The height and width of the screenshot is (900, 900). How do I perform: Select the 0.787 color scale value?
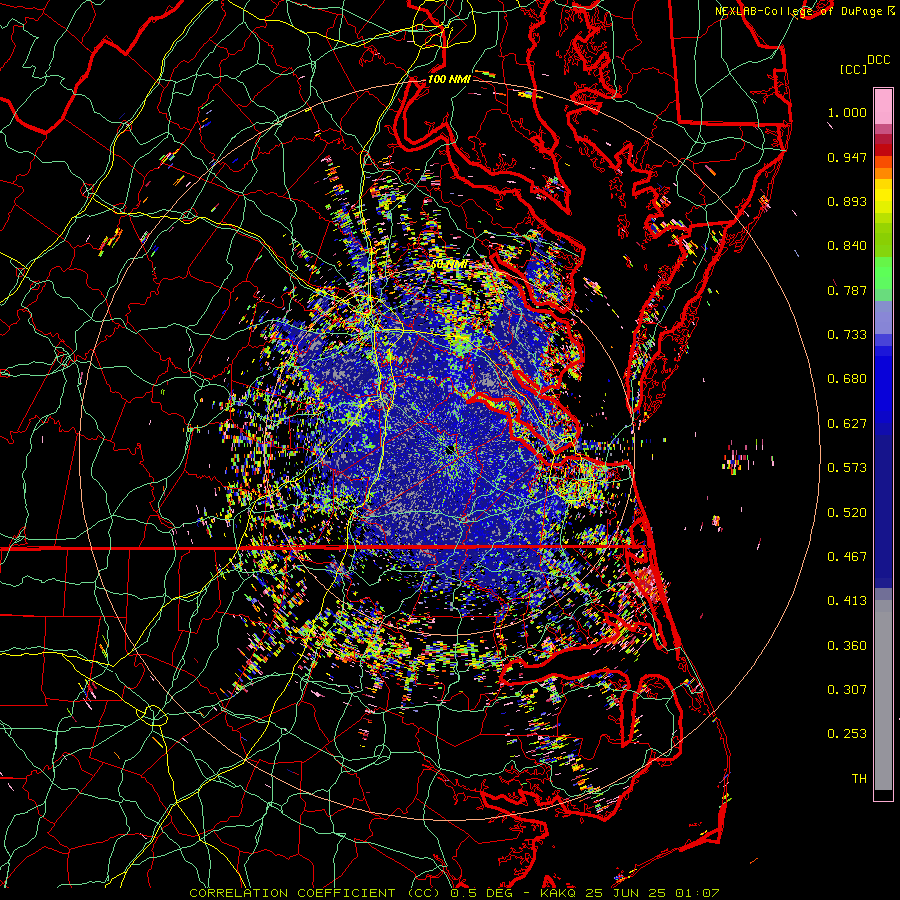click(847, 290)
